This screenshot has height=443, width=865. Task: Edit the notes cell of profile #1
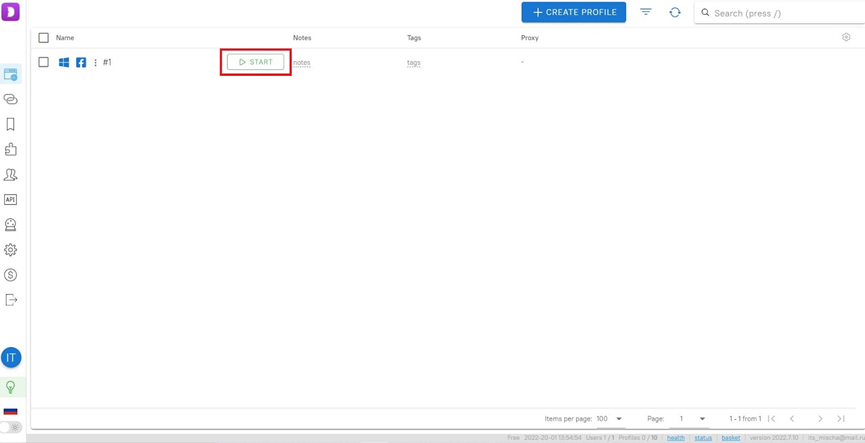[x=302, y=63]
